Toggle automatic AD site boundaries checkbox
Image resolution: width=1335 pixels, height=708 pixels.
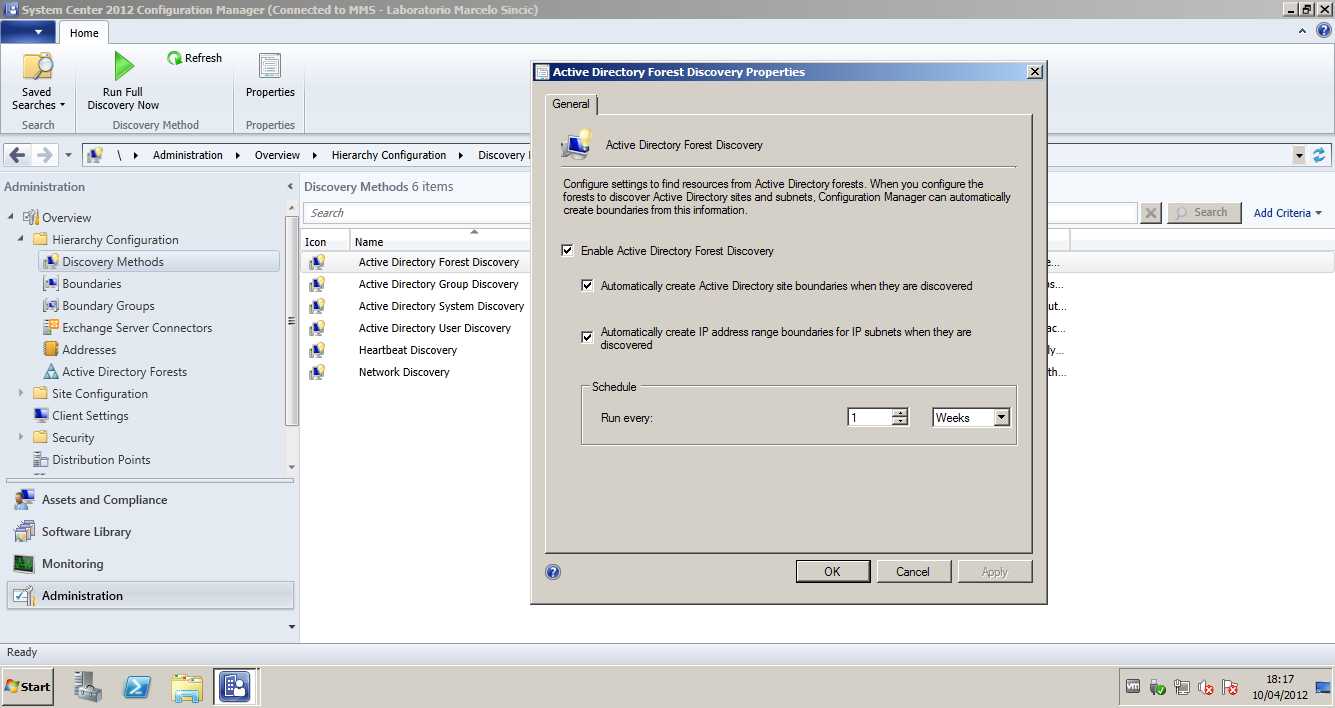click(588, 286)
